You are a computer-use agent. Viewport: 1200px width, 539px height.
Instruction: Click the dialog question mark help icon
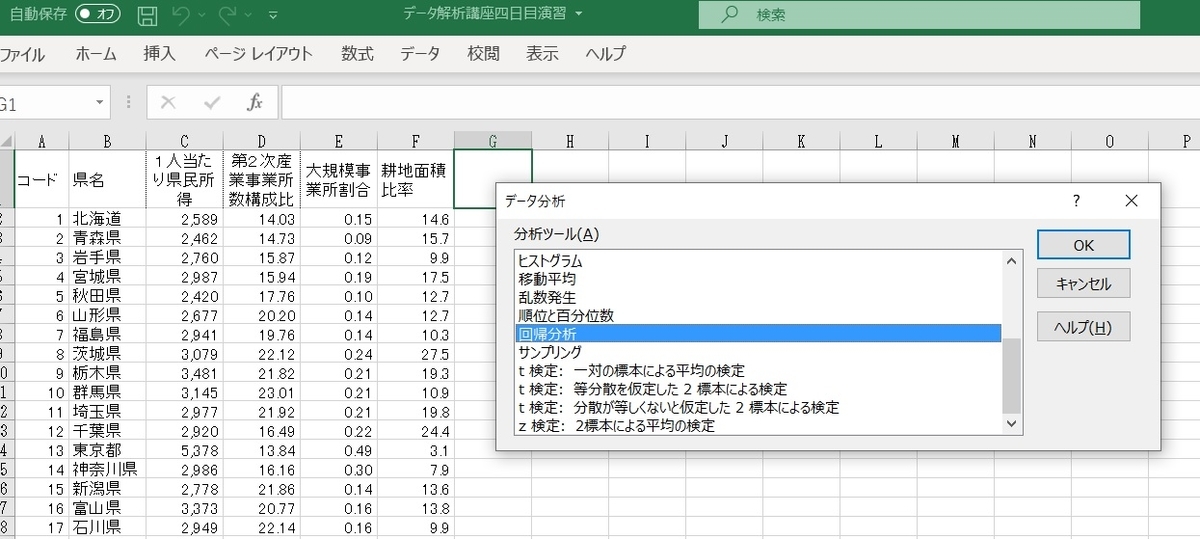(1076, 201)
